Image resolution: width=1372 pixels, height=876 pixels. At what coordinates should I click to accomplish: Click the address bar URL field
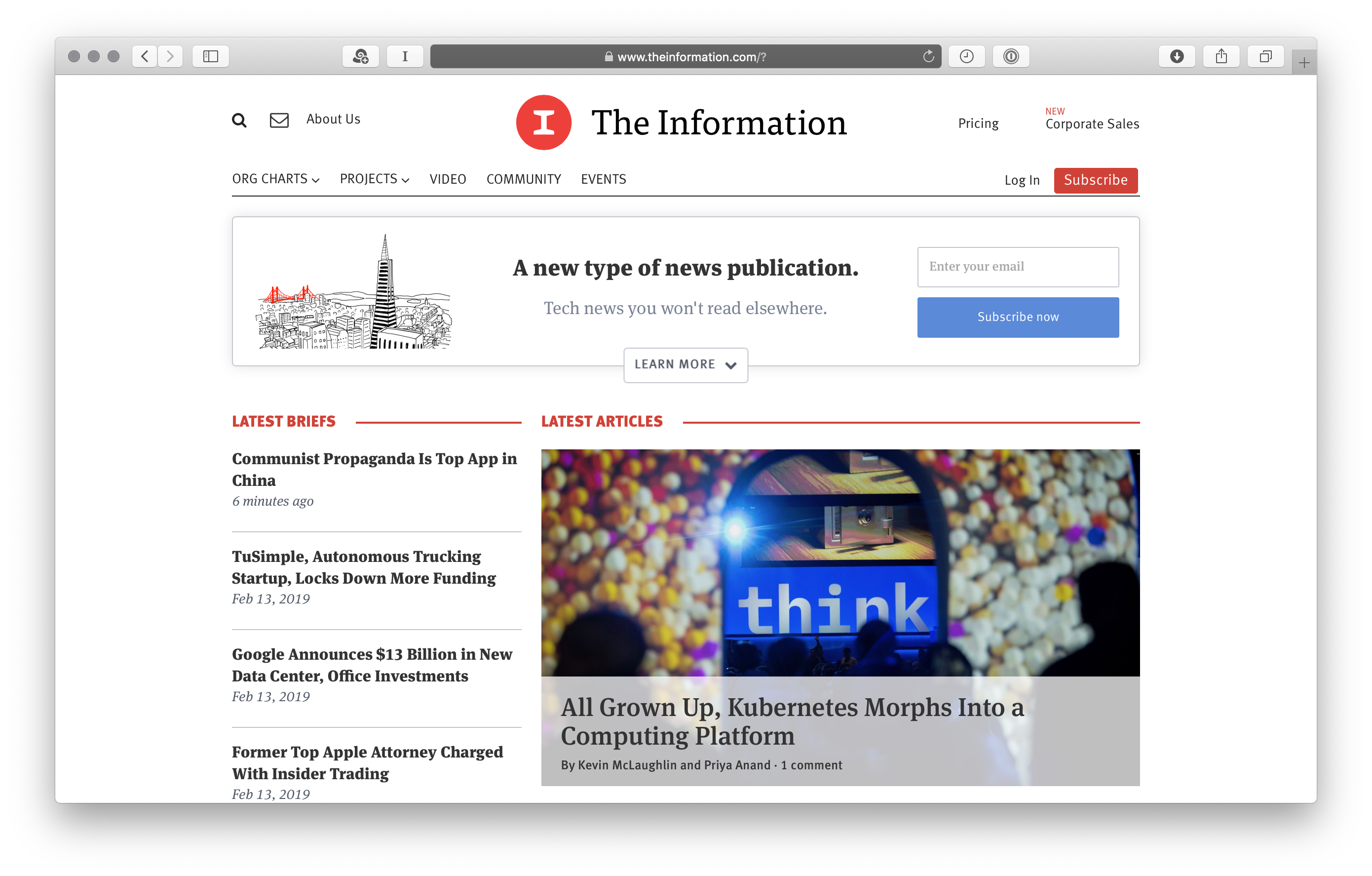(686, 56)
